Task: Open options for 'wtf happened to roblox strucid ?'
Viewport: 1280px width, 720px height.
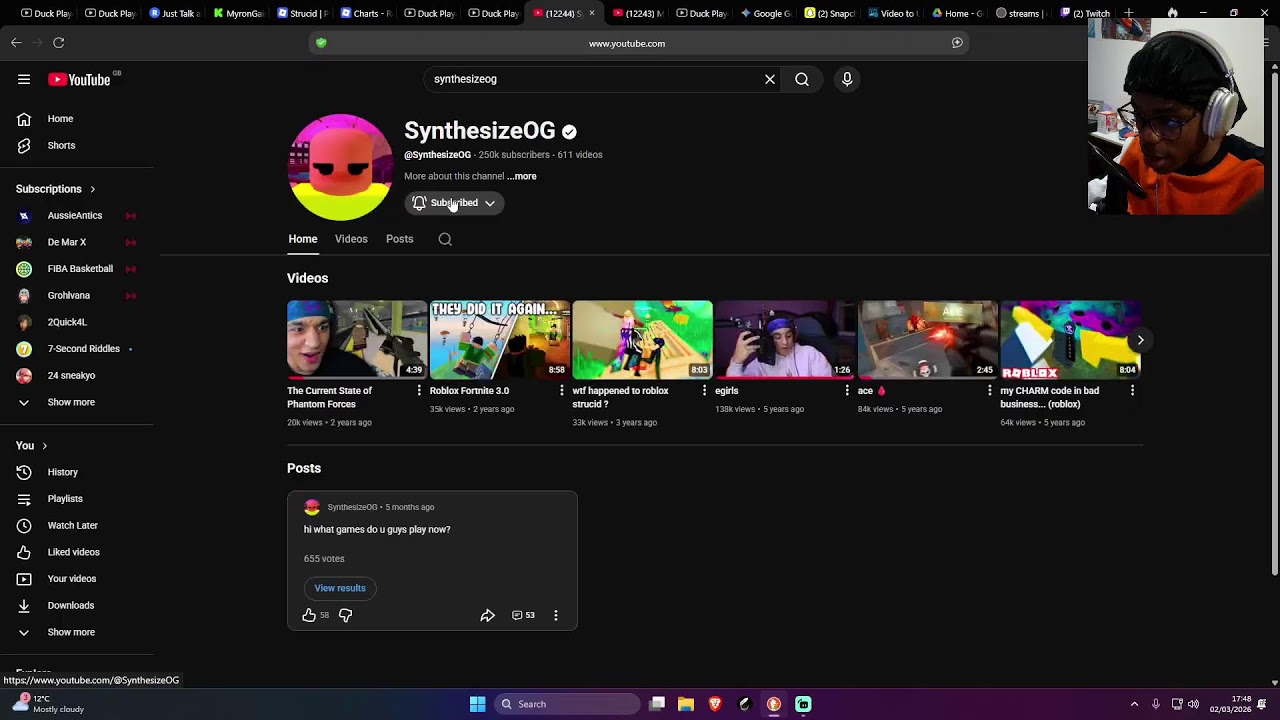Action: tap(704, 391)
